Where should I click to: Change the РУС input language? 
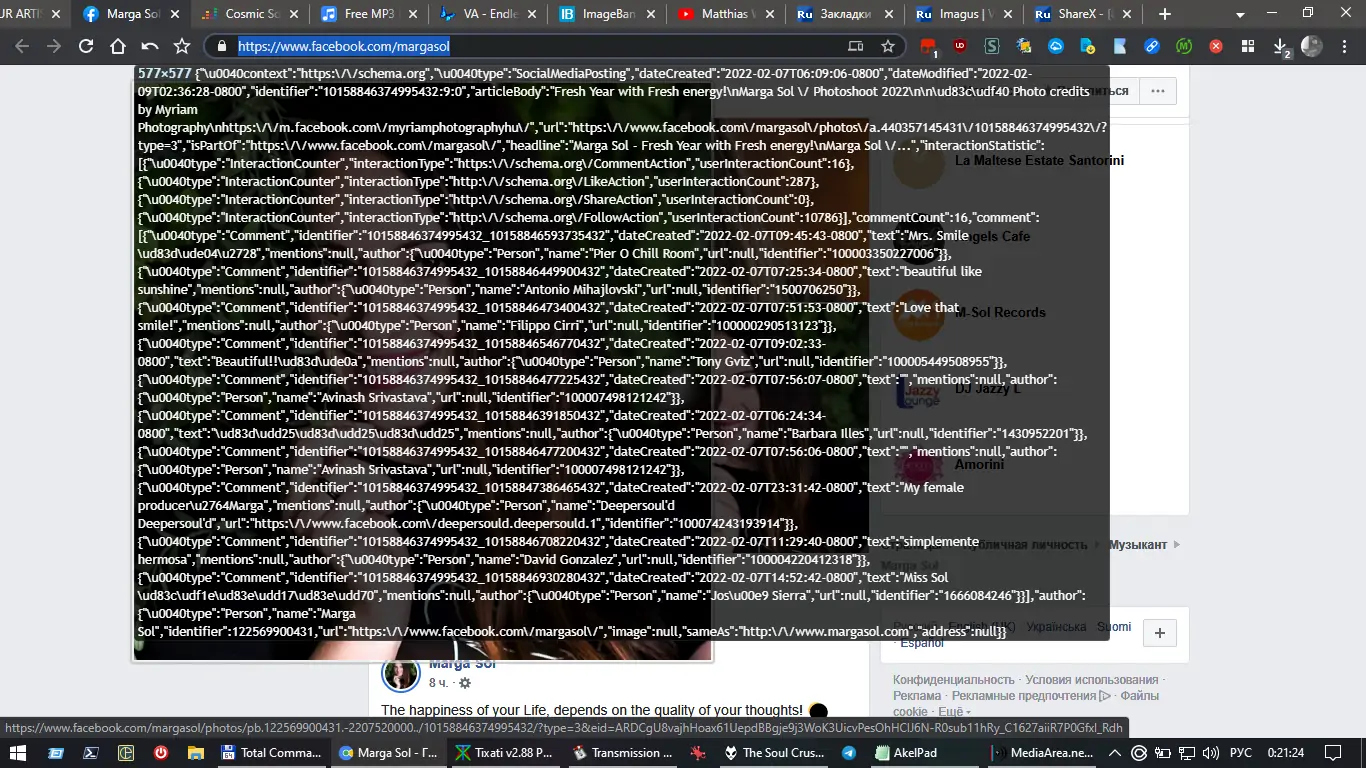click(1240, 752)
